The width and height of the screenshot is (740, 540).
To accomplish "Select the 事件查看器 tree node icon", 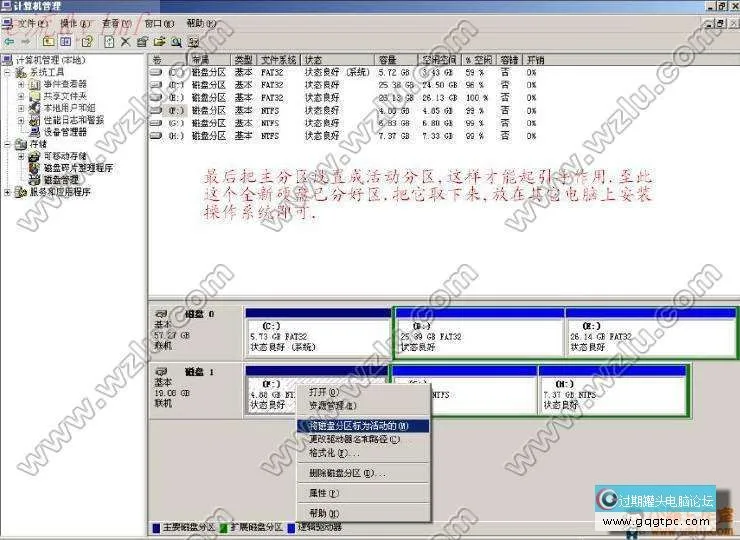I will point(34,84).
